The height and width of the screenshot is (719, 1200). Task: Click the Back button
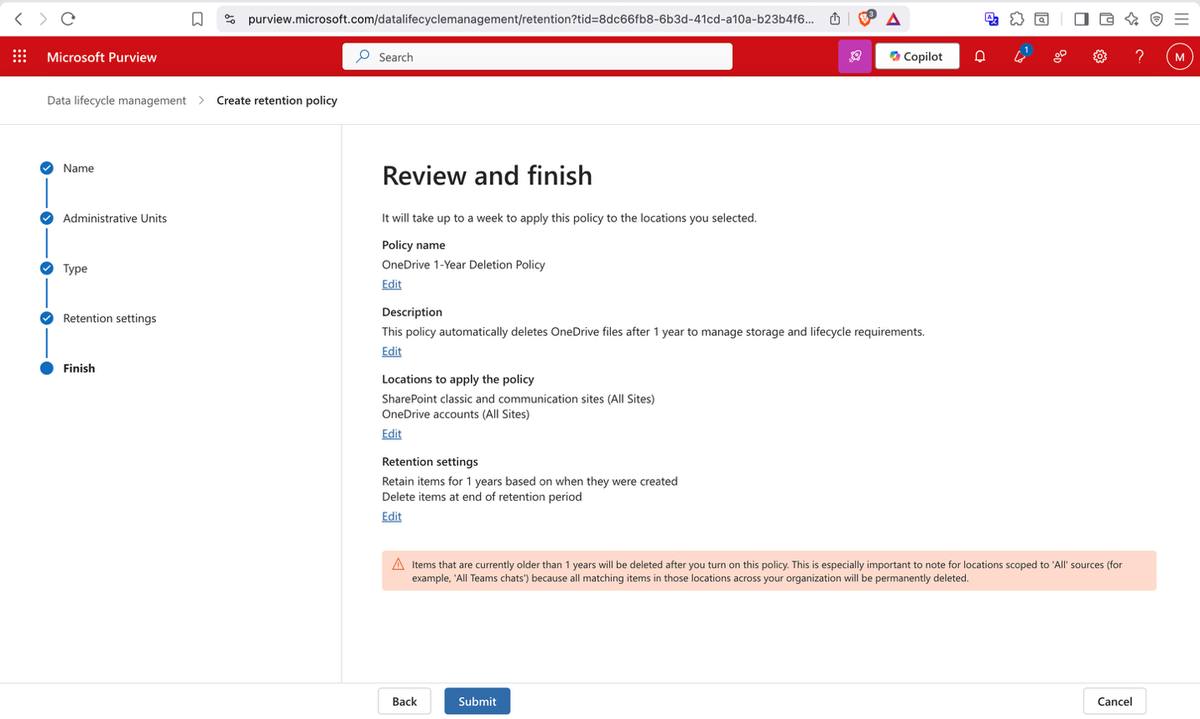(404, 701)
